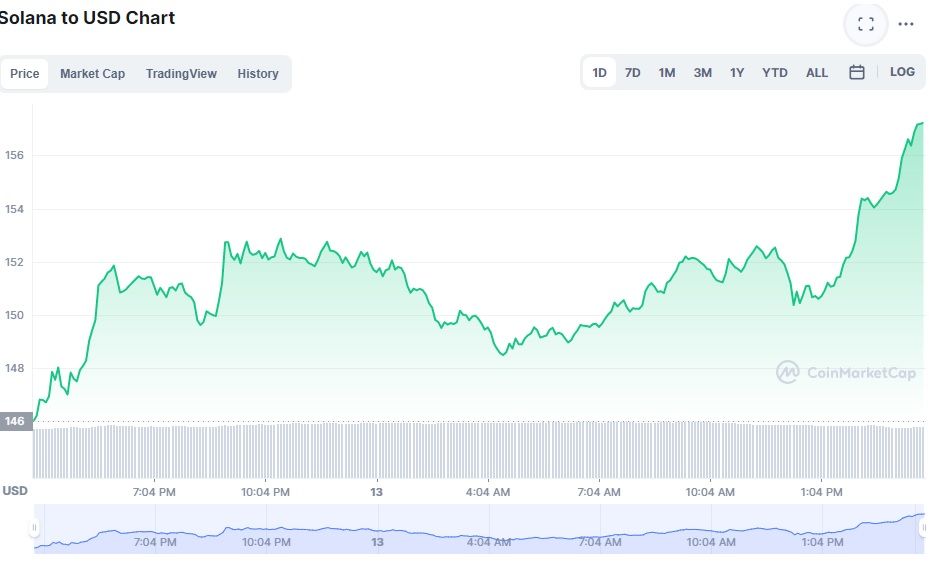929x564 pixels.
Task: Grab the right range selector handle
Action: pos(924,527)
